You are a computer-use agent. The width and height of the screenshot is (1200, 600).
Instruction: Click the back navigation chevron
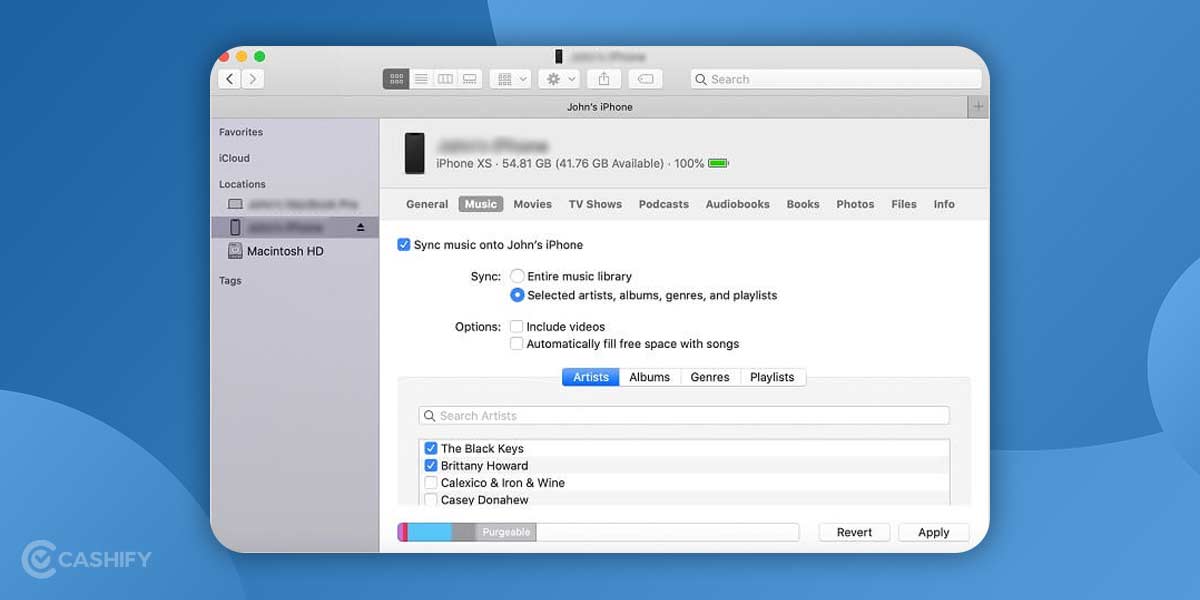click(x=228, y=78)
